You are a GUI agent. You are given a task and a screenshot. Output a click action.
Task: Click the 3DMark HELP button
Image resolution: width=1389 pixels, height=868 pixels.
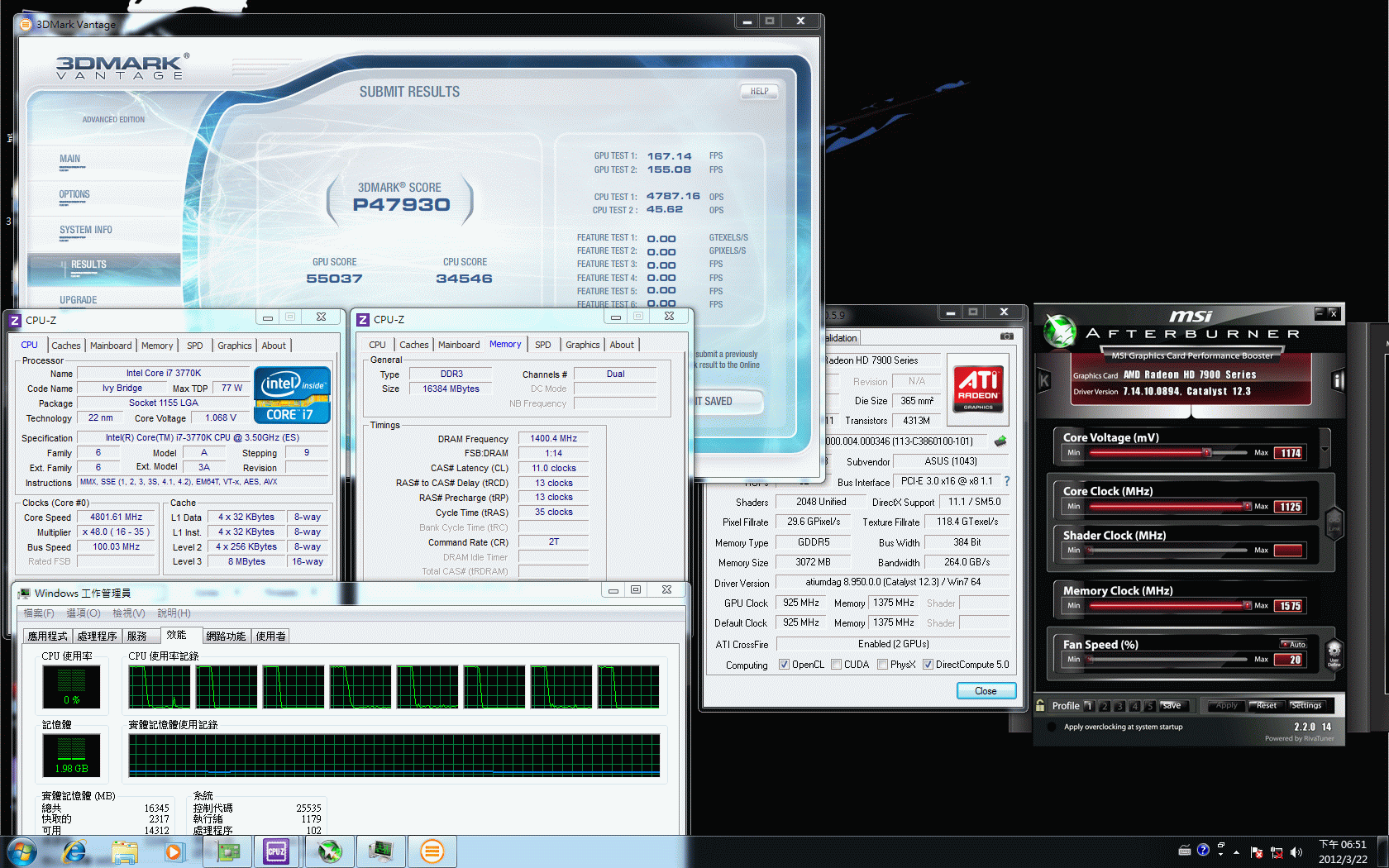[759, 91]
